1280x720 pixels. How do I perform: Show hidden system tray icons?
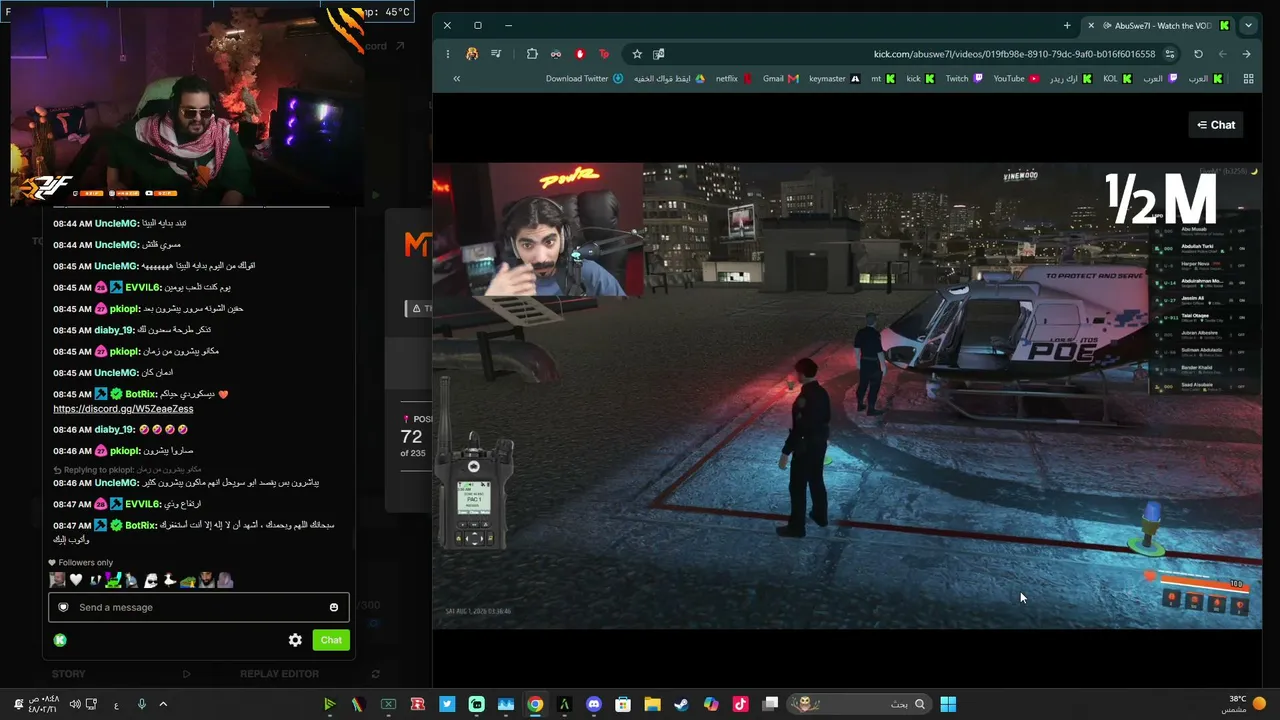point(163,704)
